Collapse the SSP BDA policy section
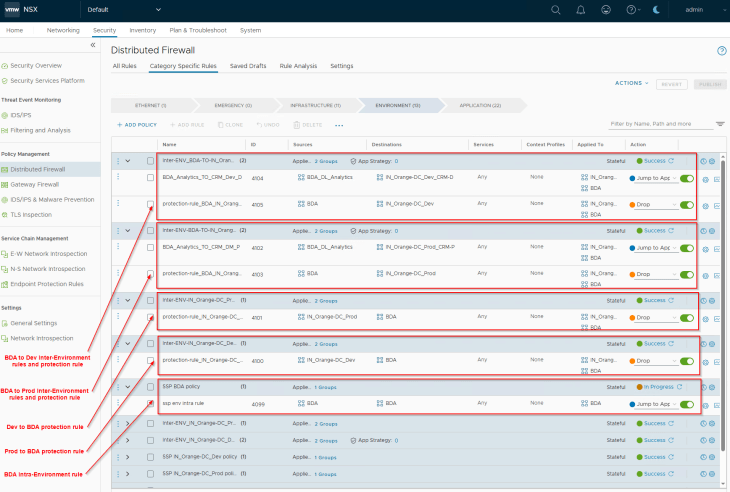730x492 pixels. click(128, 385)
